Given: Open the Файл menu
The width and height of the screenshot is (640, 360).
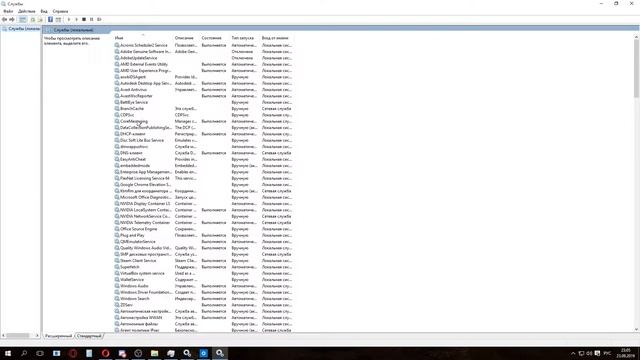Looking at the screenshot, I should pos(8,11).
